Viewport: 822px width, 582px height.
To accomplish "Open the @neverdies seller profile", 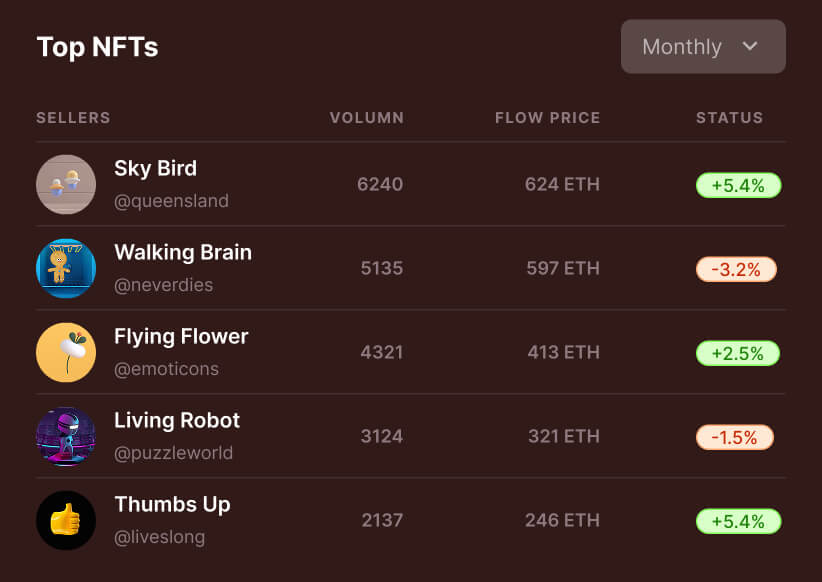I will tap(163, 285).
